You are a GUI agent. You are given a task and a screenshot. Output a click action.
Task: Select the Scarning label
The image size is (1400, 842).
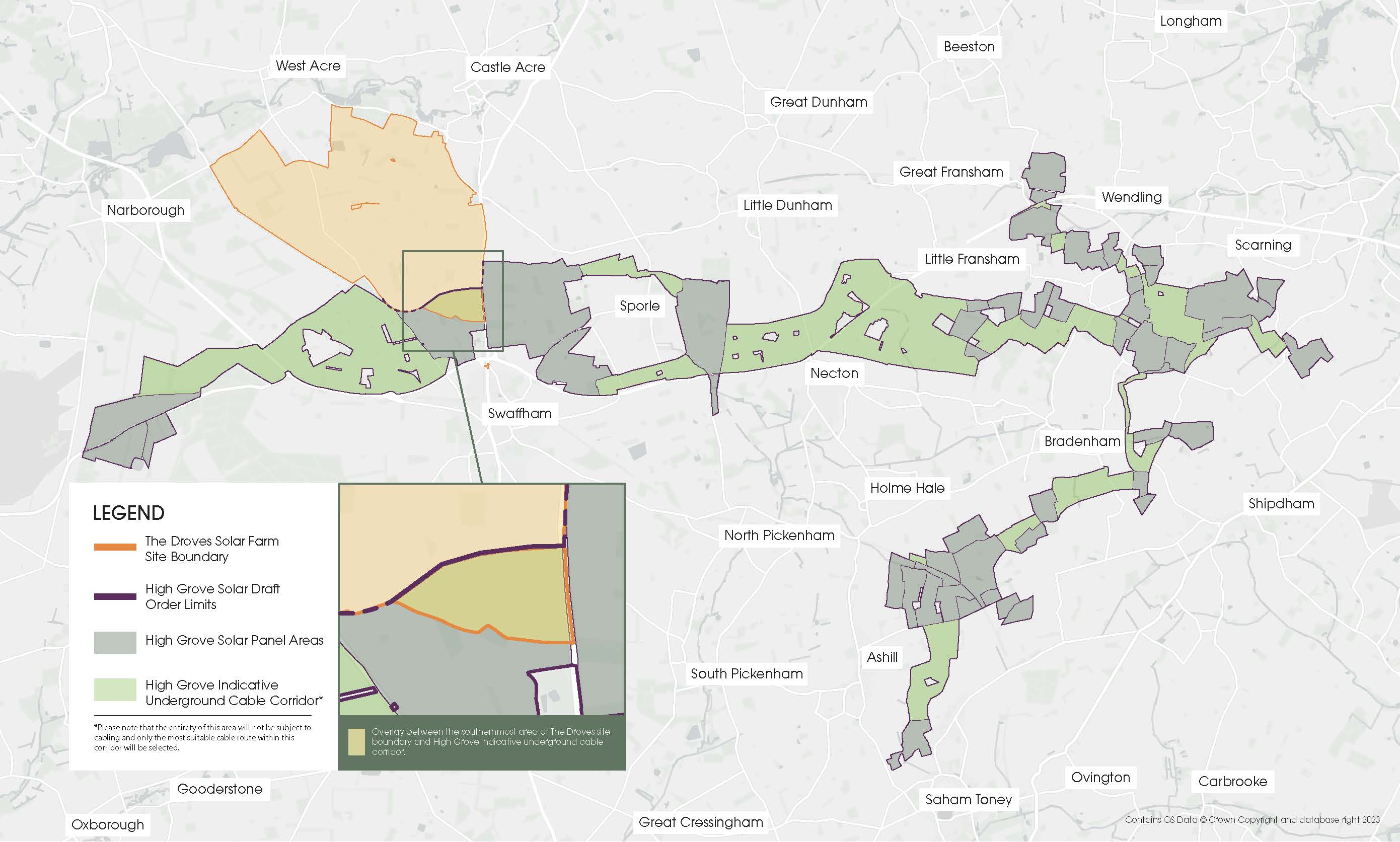[1263, 245]
